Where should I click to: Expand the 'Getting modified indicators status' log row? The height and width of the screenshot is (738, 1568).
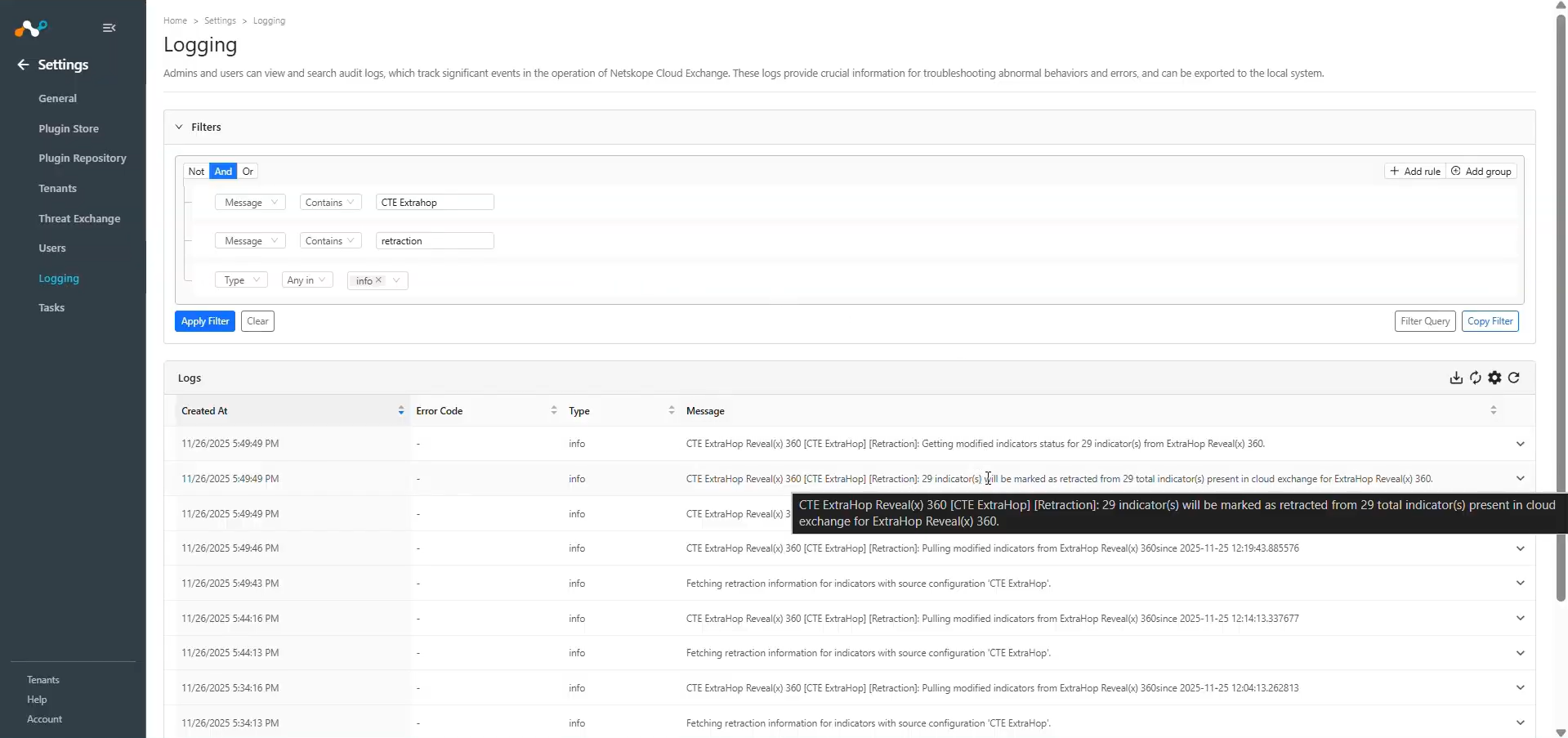[1520, 444]
